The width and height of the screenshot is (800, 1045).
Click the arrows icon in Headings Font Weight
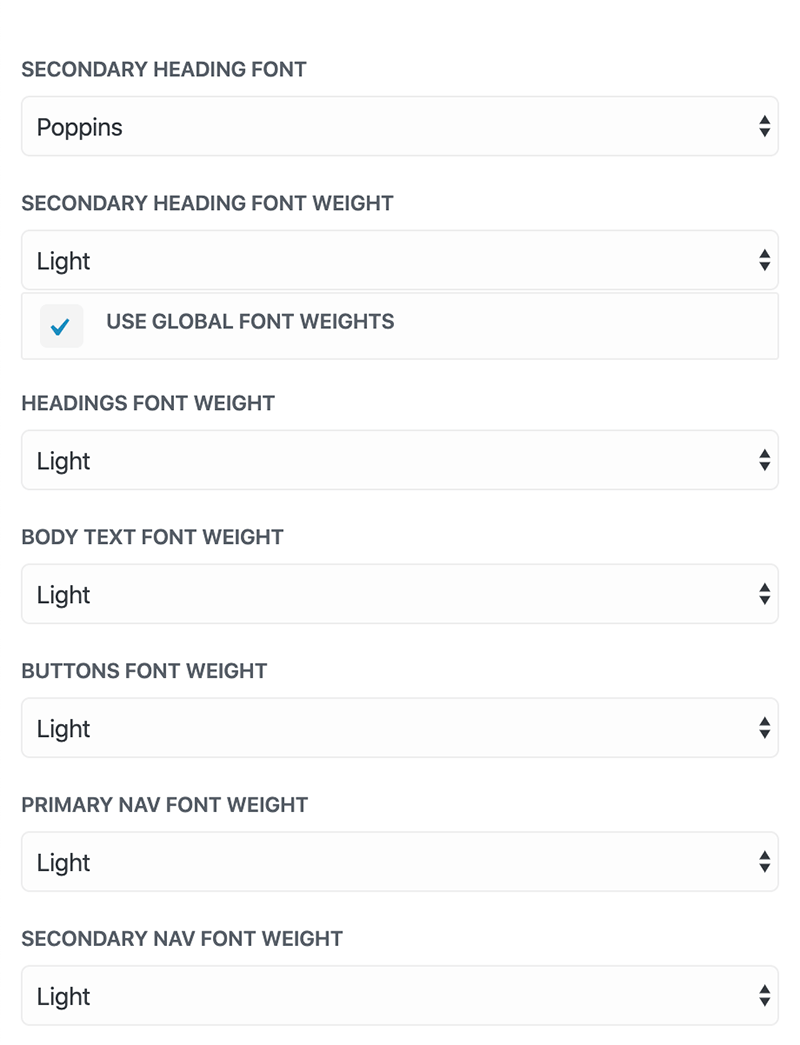[x=765, y=460]
